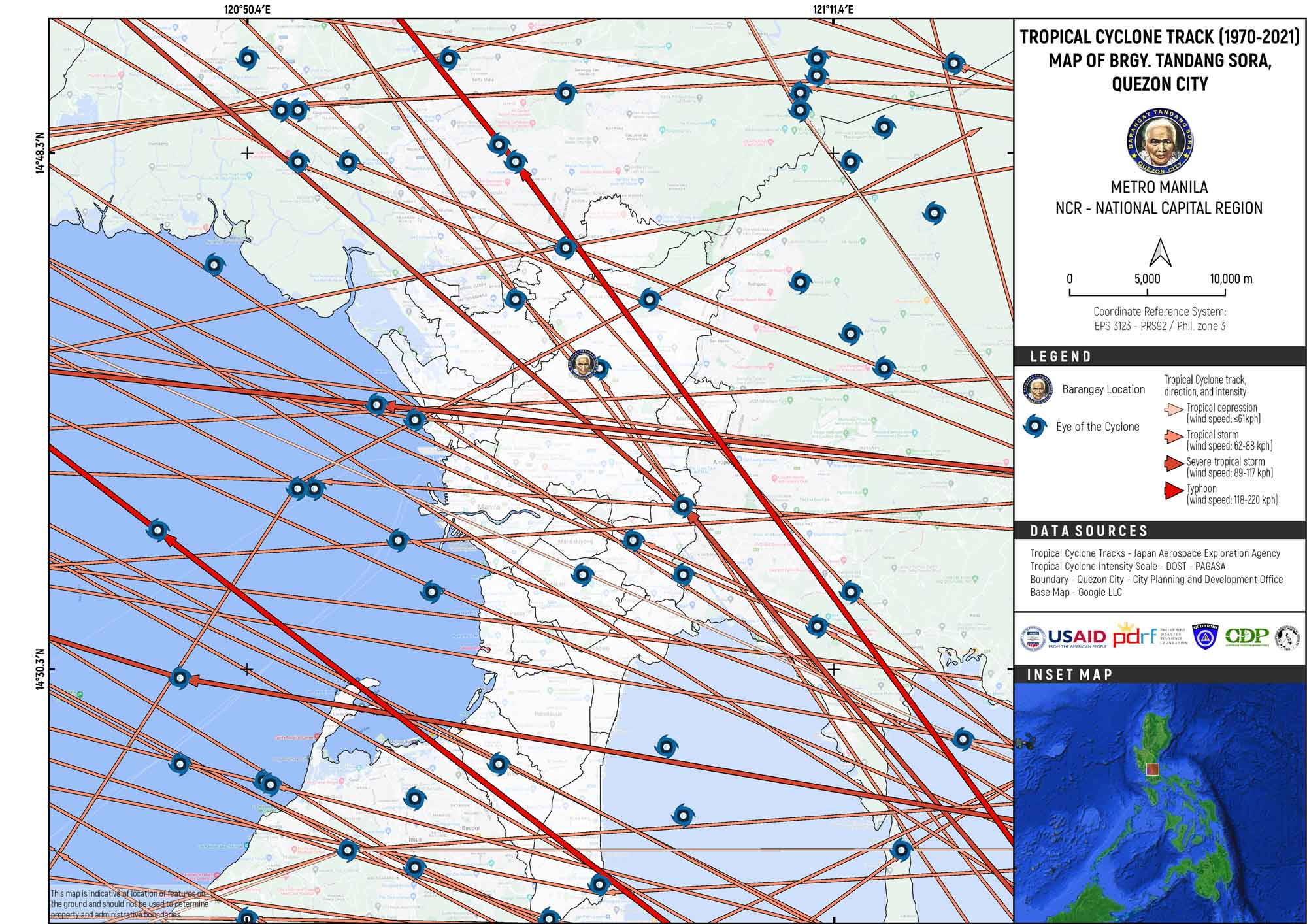Click the Barangay Tandang Sora seal under title

(x=1160, y=142)
